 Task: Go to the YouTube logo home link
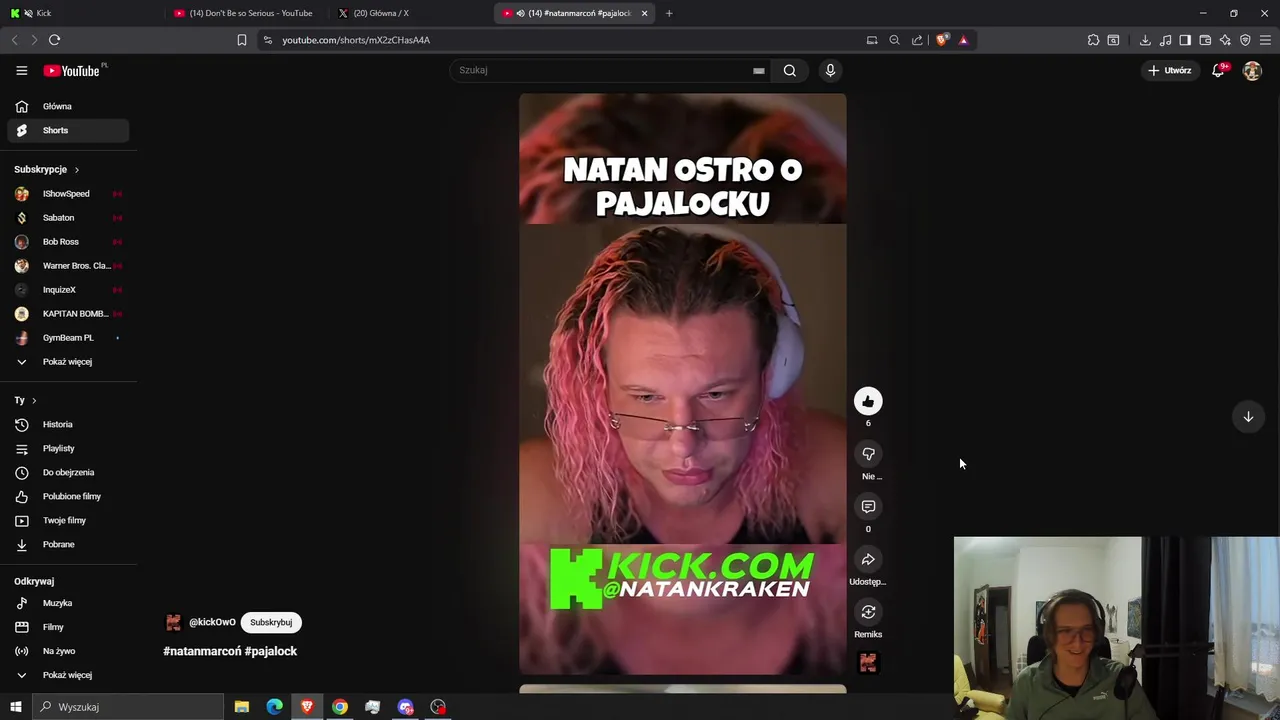click(x=72, y=71)
